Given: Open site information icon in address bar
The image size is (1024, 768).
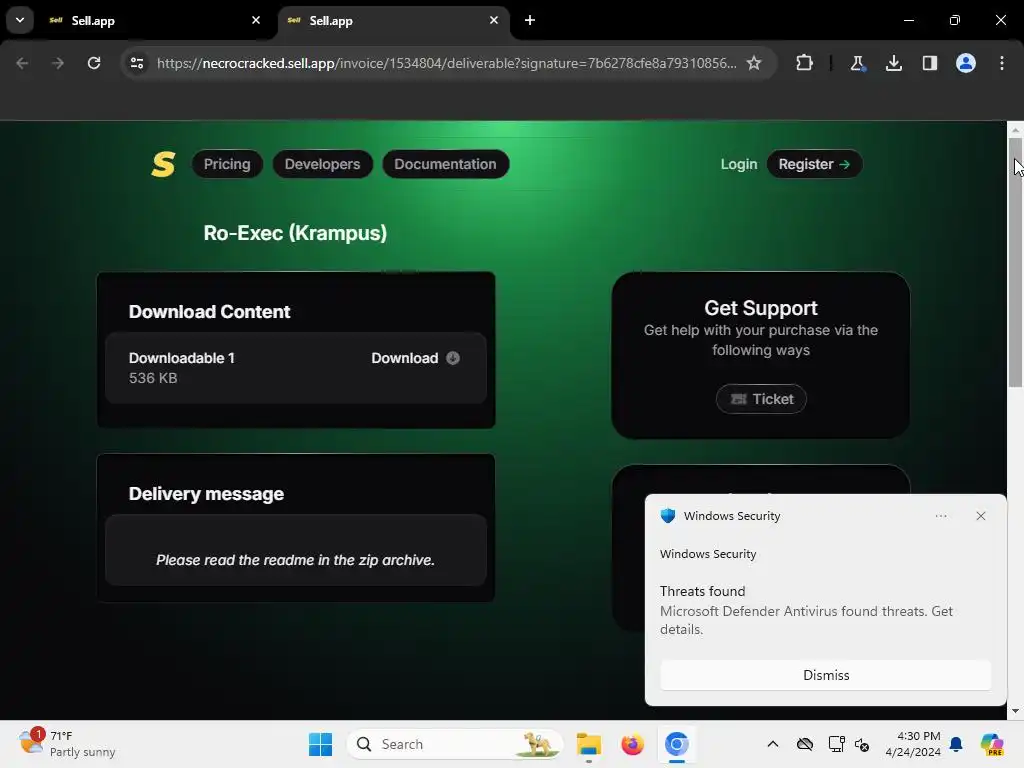Looking at the screenshot, I should [x=137, y=63].
